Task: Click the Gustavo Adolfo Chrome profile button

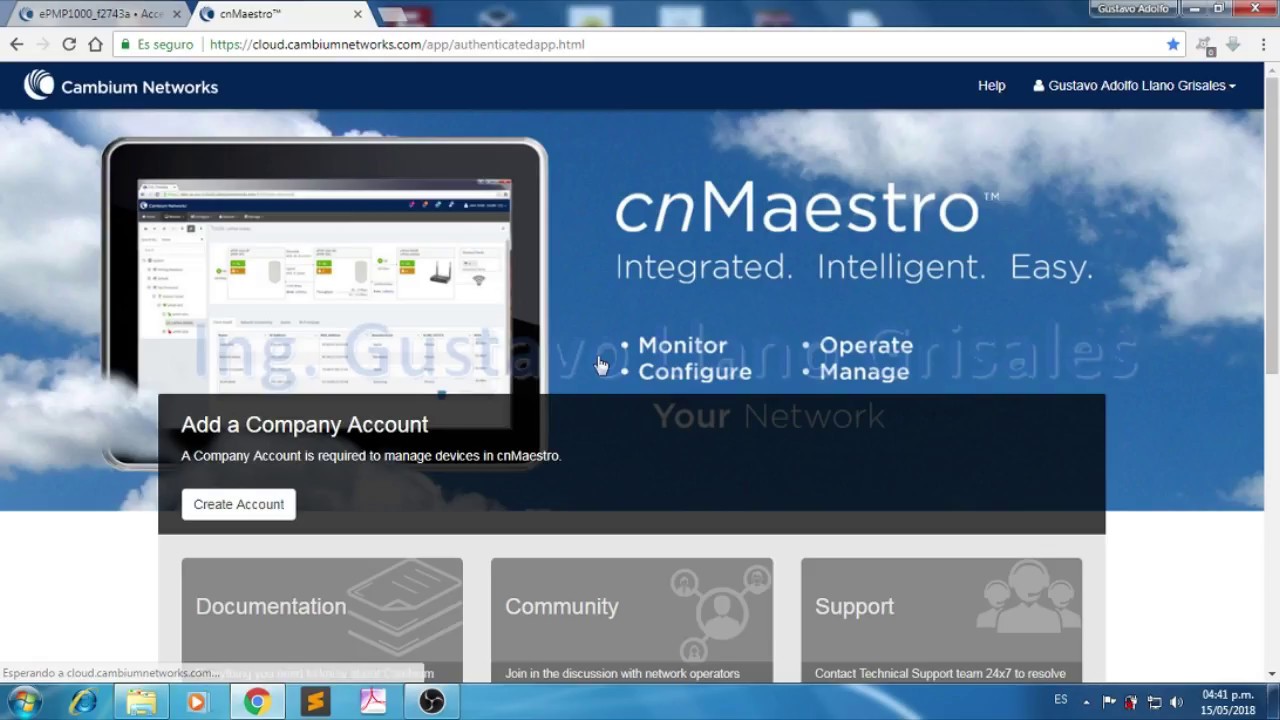Action: [x=1133, y=8]
